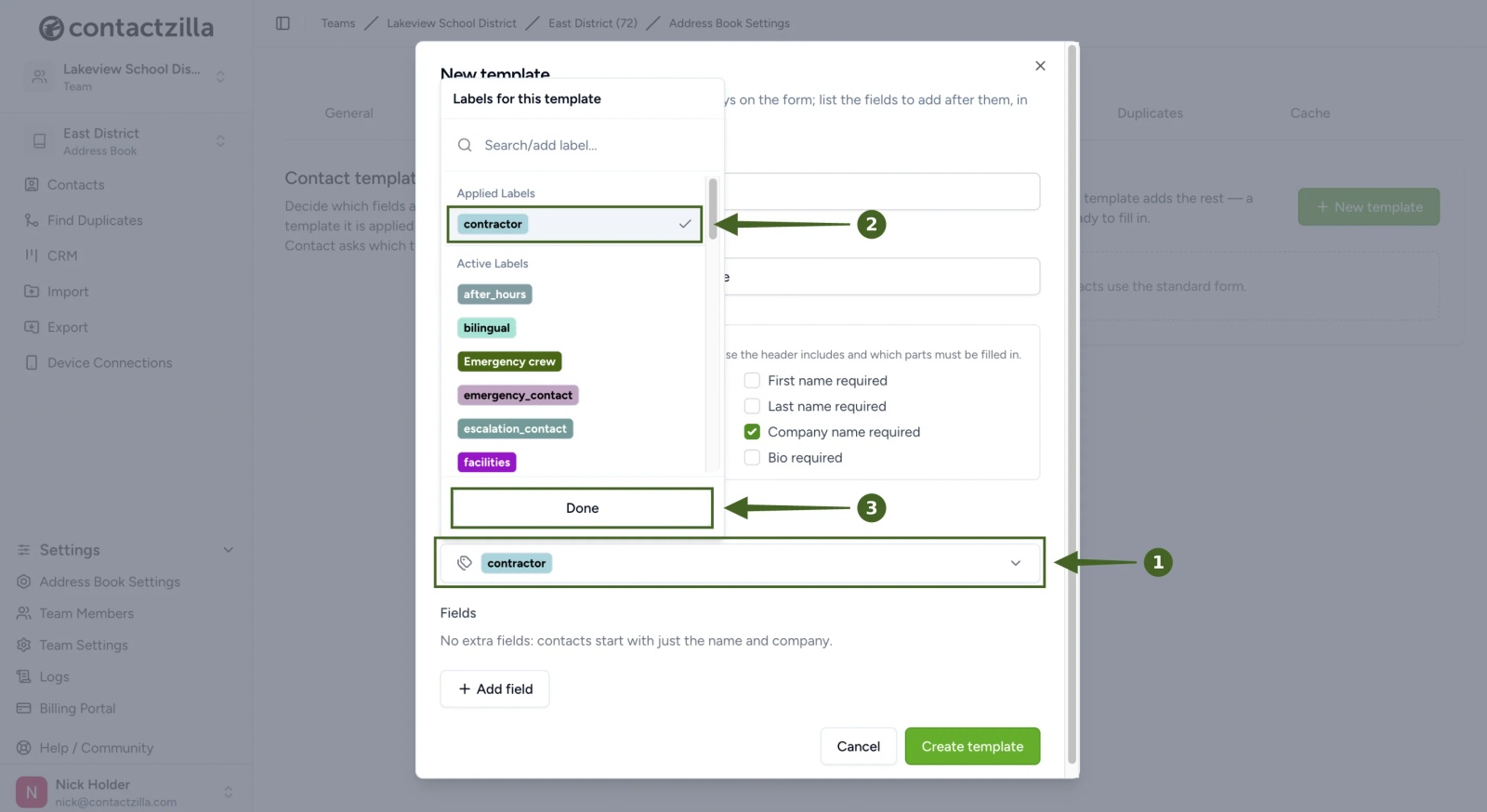Screen dimensions: 1487x812
Task: Collapse the Settings section chevron
Action: pos(229,550)
